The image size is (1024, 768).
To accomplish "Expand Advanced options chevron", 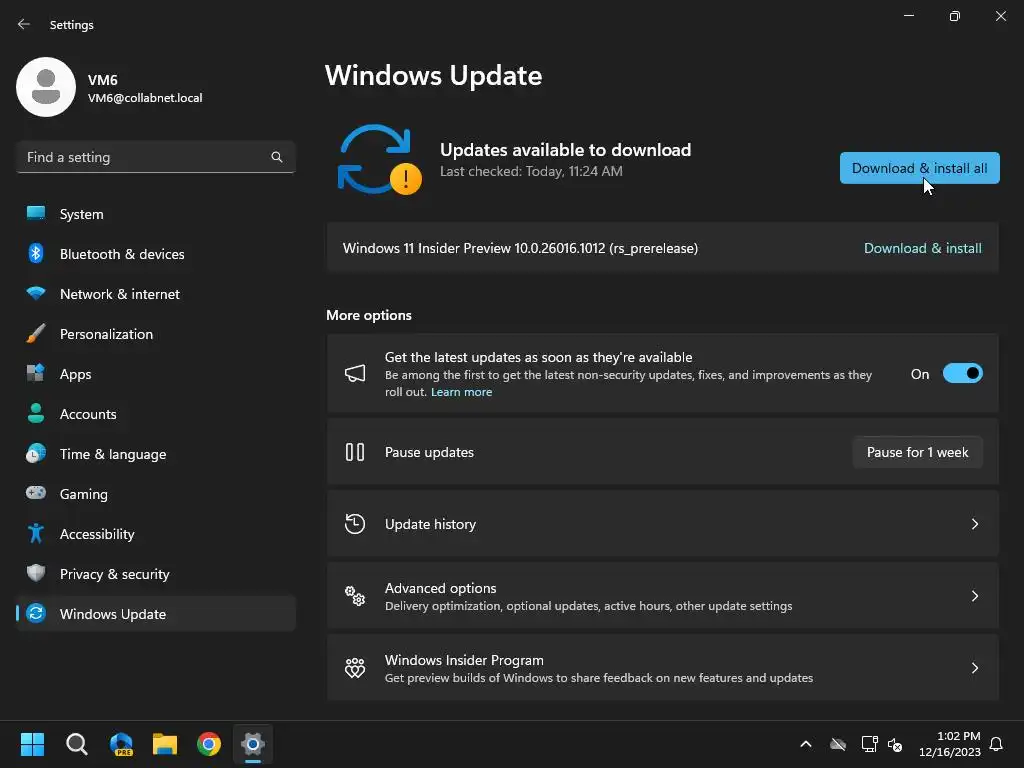I will click(974, 596).
